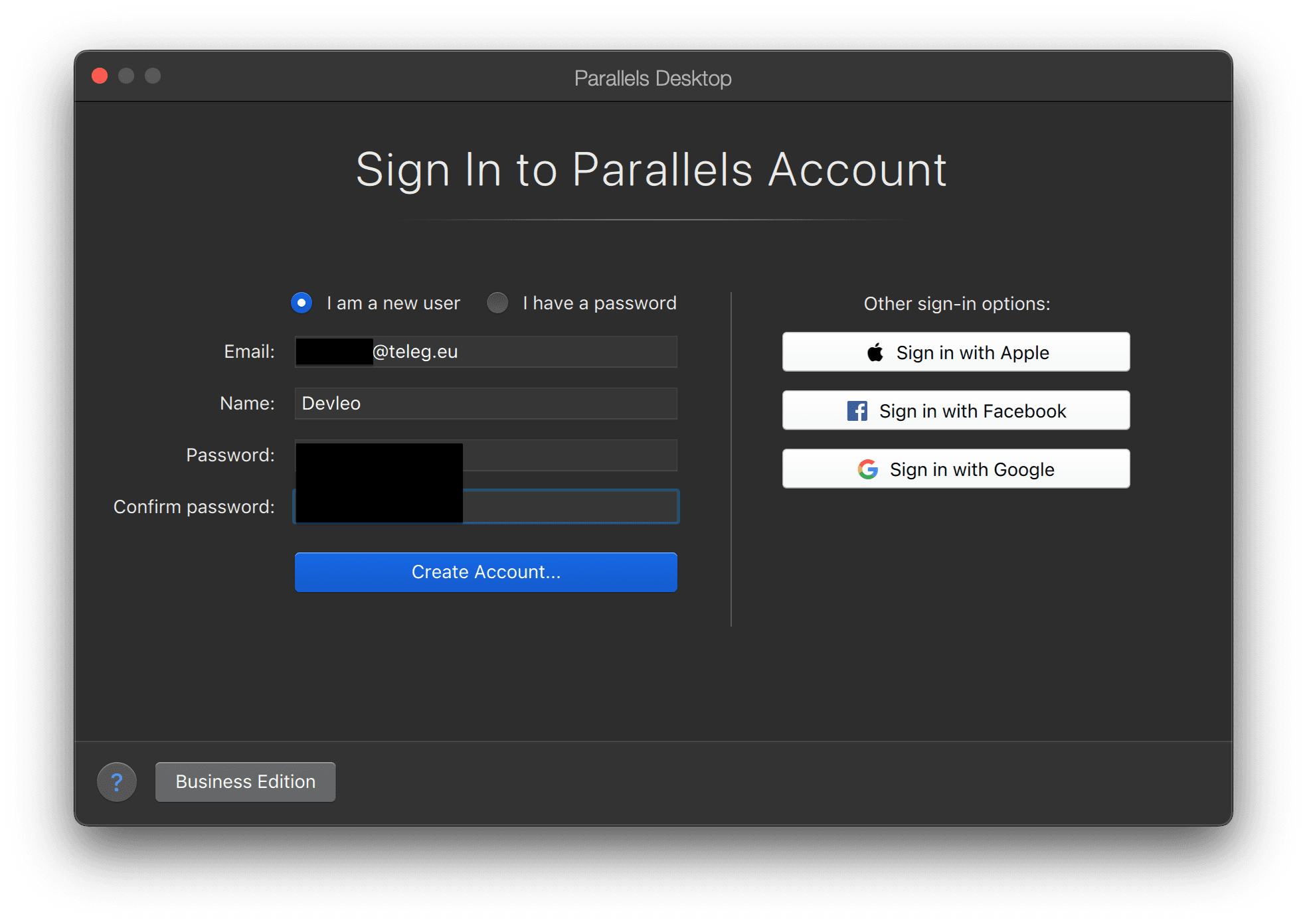
Task: Open the Business Edition option
Action: (x=246, y=782)
